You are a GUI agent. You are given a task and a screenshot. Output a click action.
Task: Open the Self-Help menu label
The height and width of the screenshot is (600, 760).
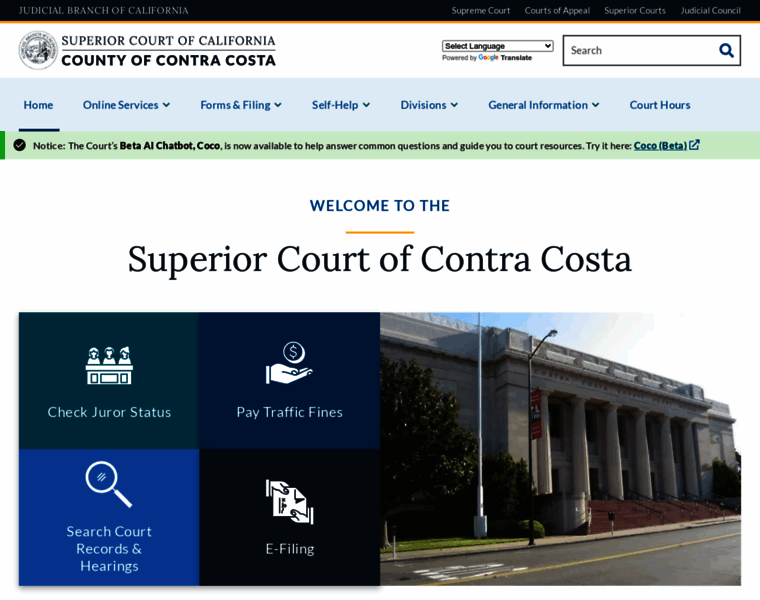(335, 105)
